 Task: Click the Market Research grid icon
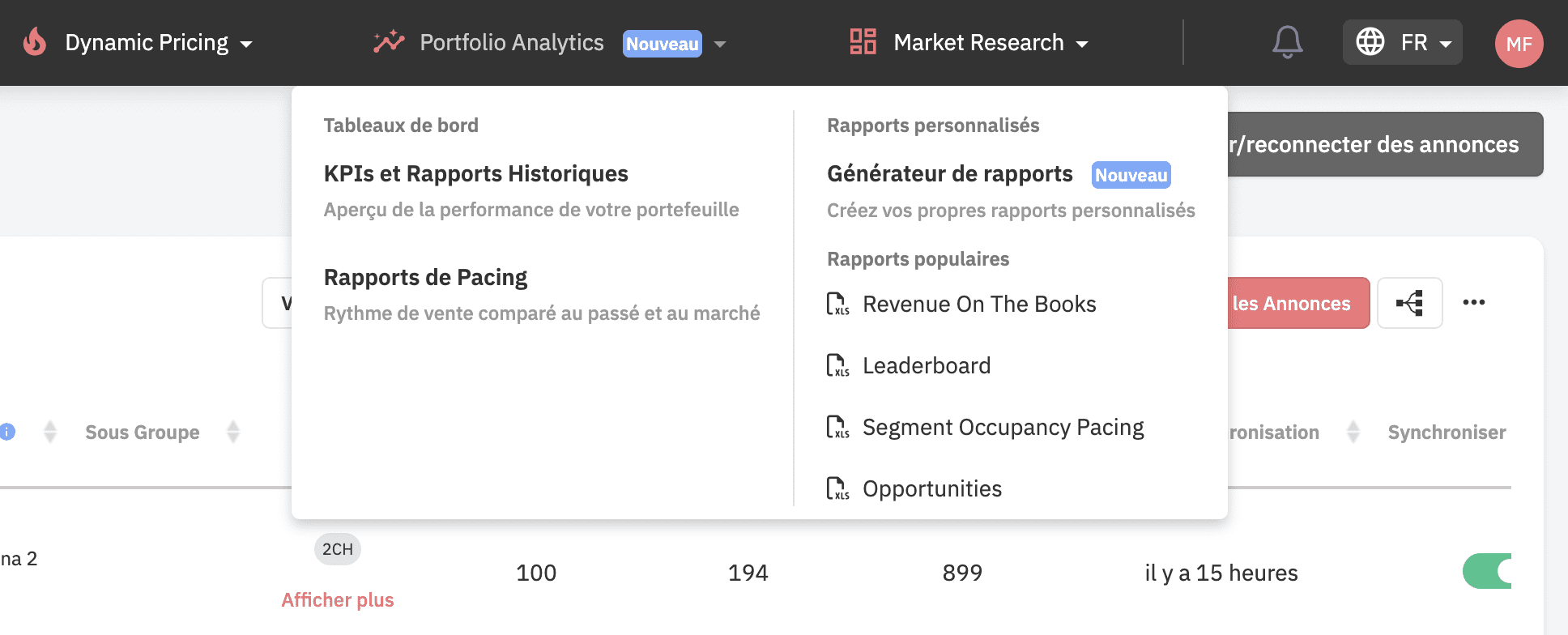(x=863, y=42)
